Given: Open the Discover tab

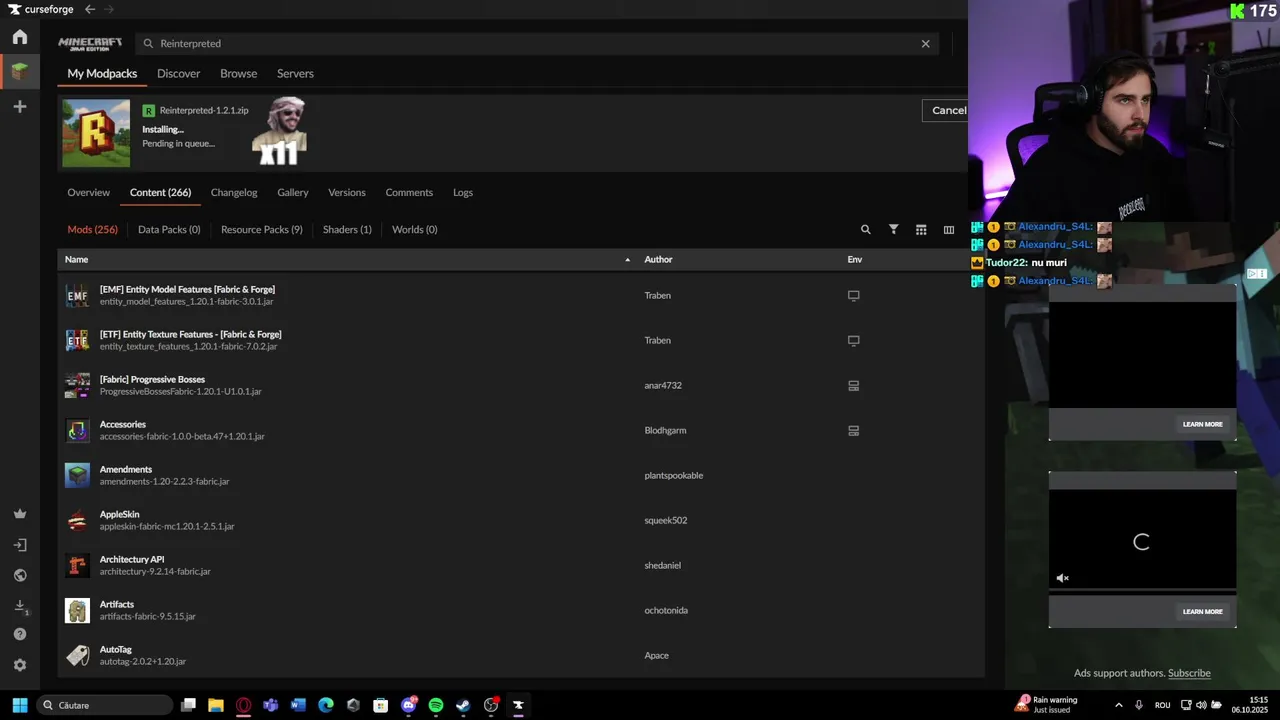Looking at the screenshot, I should [x=178, y=74].
